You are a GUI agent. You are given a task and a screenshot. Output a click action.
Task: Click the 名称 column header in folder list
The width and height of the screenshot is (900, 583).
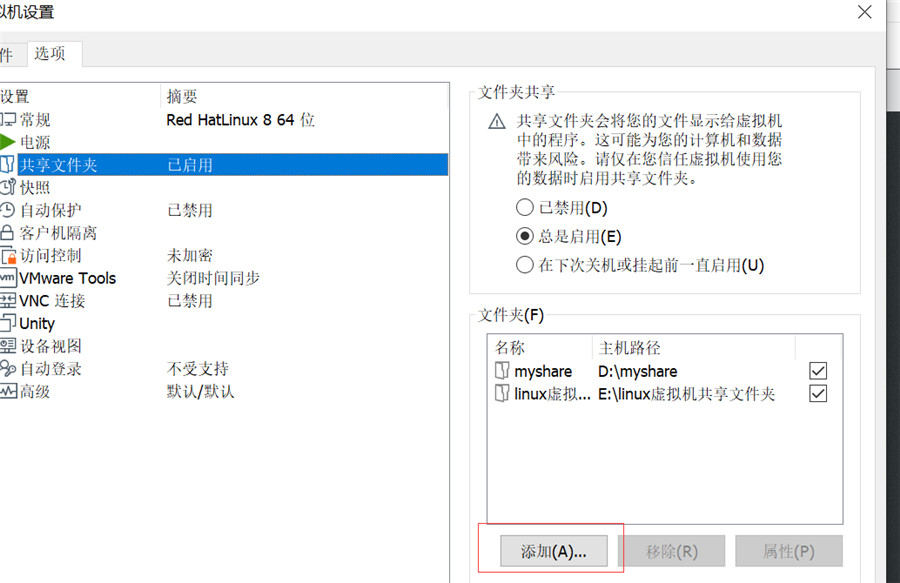[x=540, y=347]
